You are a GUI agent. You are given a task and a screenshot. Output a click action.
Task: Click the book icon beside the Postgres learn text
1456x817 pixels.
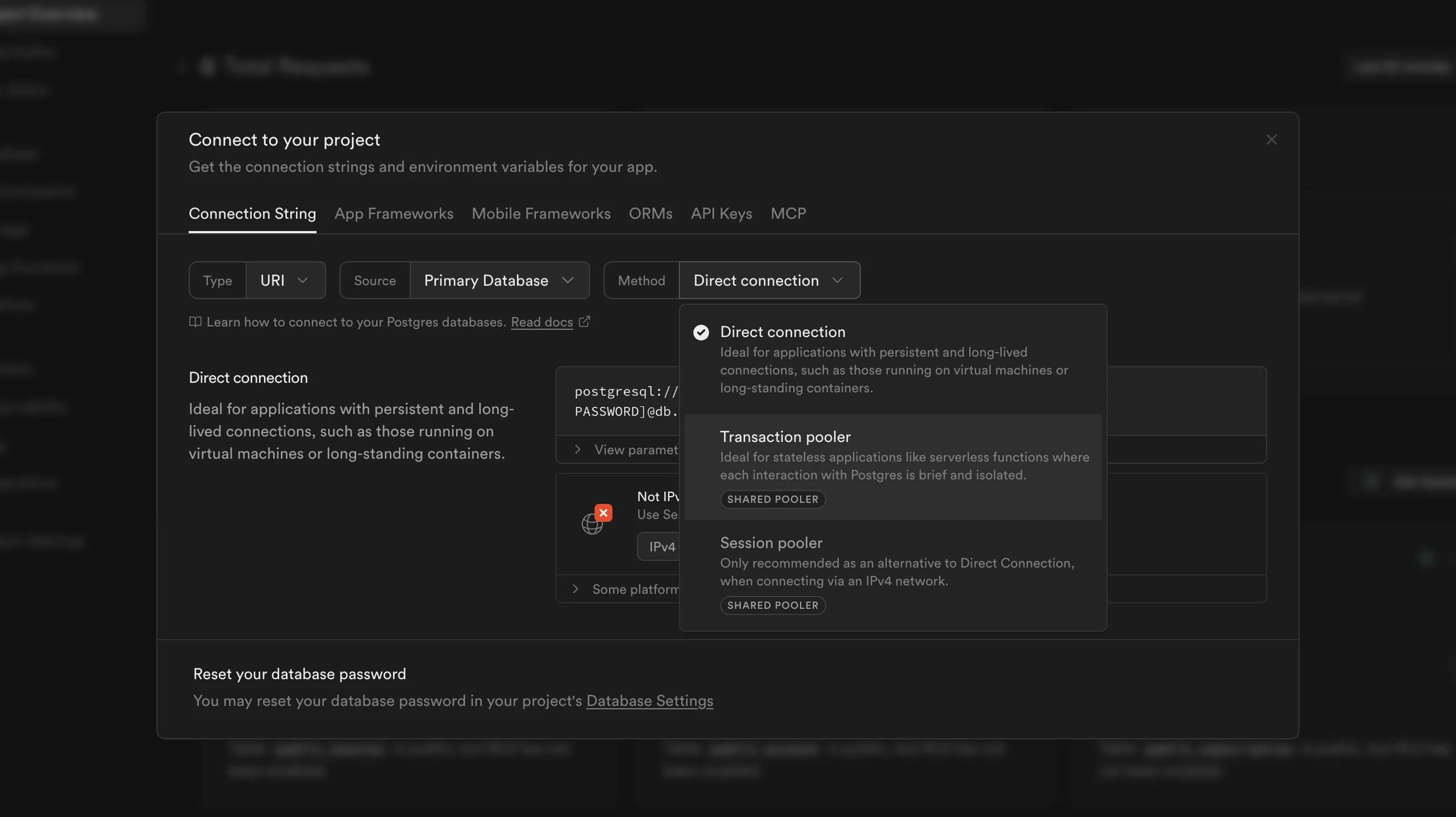[195, 321]
